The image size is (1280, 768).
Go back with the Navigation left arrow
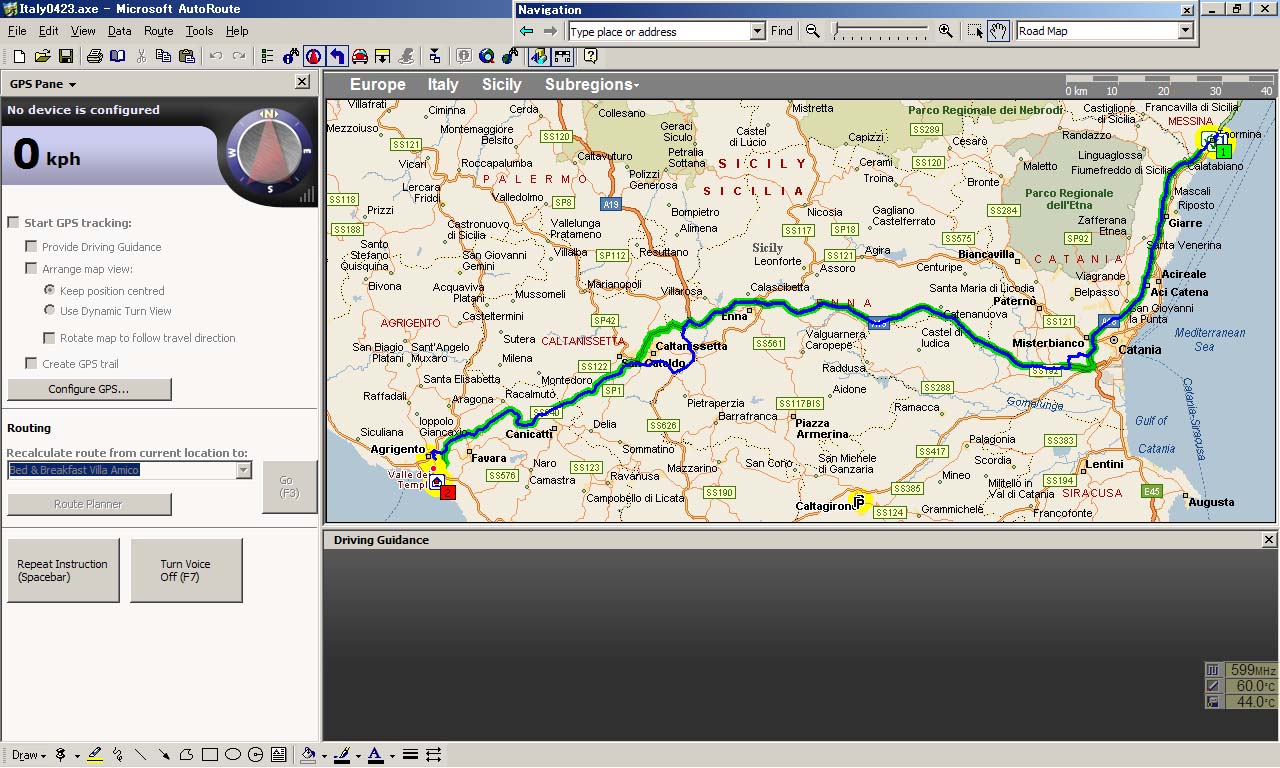pos(527,31)
